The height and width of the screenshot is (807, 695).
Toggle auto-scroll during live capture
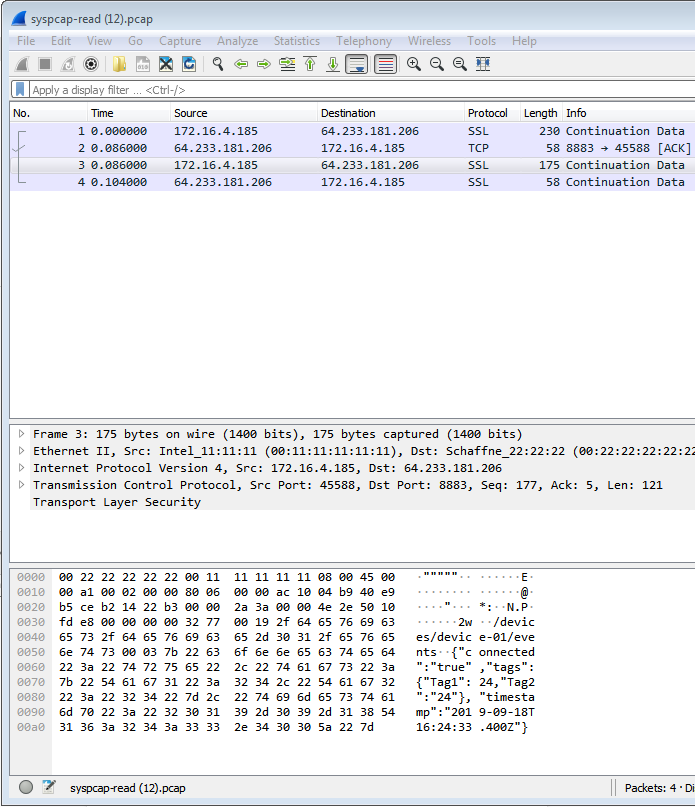356,64
